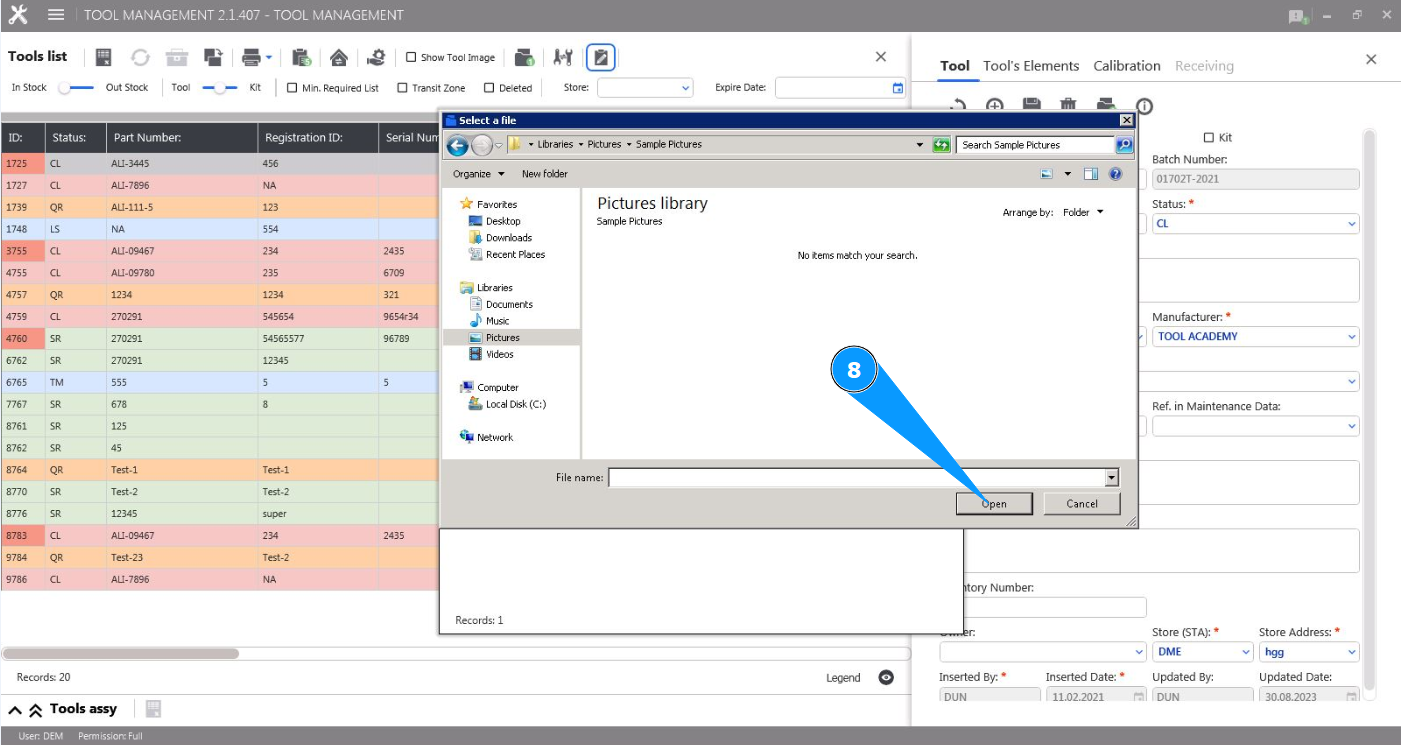
Task: Toggle the In Stock / Out Stock slider
Action: 76,88
